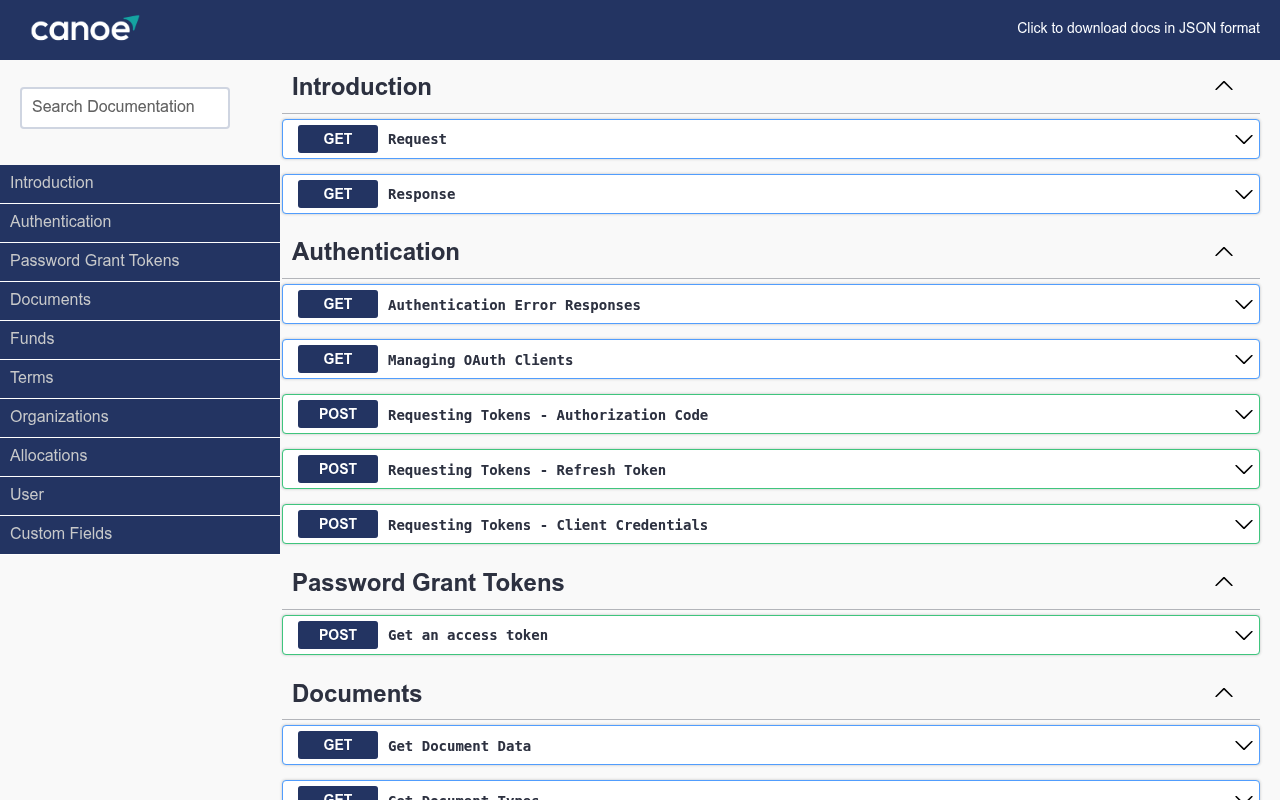Expand Authentication Error Responses arrow
The image size is (1280, 800).
pyautogui.click(x=1244, y=304)
